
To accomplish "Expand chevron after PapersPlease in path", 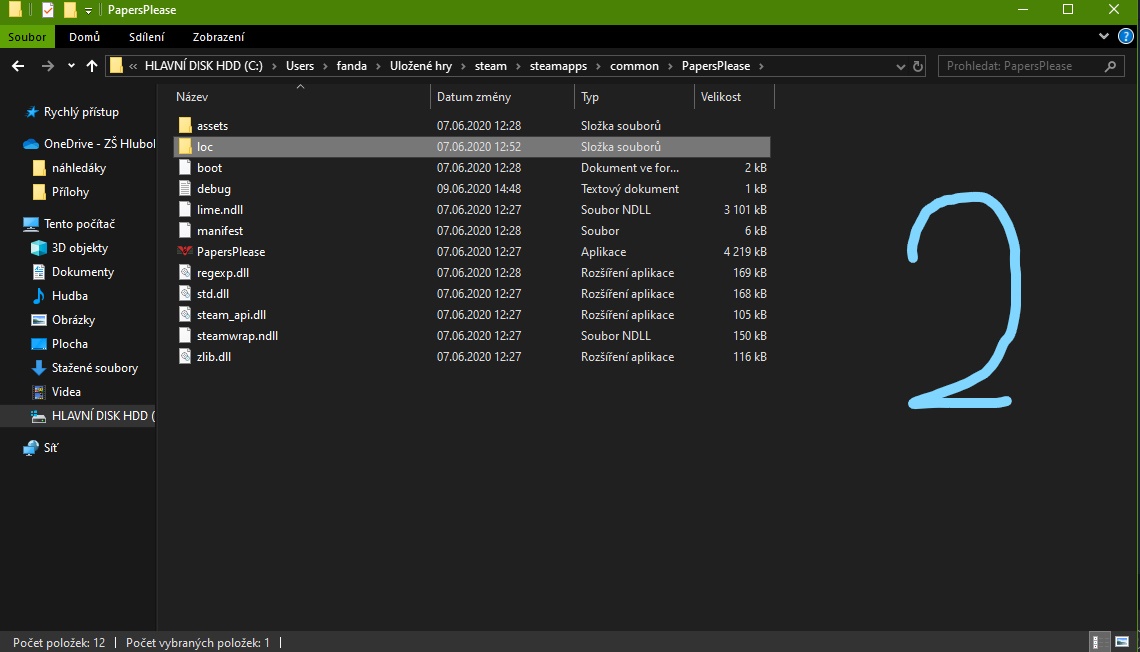I will click(x=761, y=66).
